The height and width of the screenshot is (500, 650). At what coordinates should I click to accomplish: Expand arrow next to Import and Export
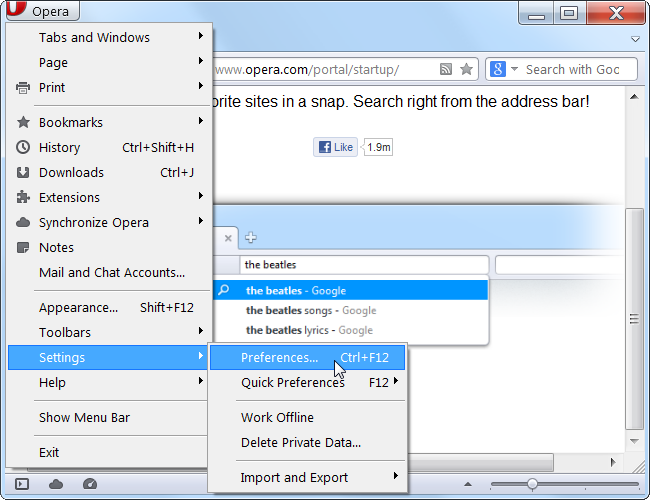pos(396,476)
